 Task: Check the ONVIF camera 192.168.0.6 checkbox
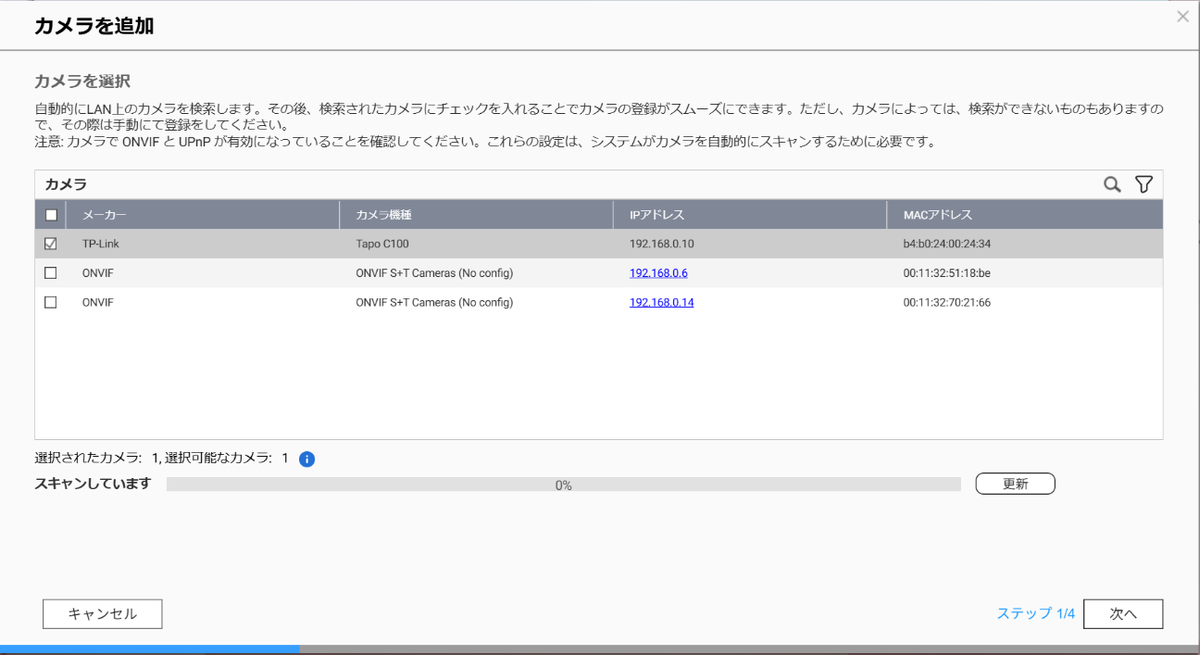[x=51, y=273]
